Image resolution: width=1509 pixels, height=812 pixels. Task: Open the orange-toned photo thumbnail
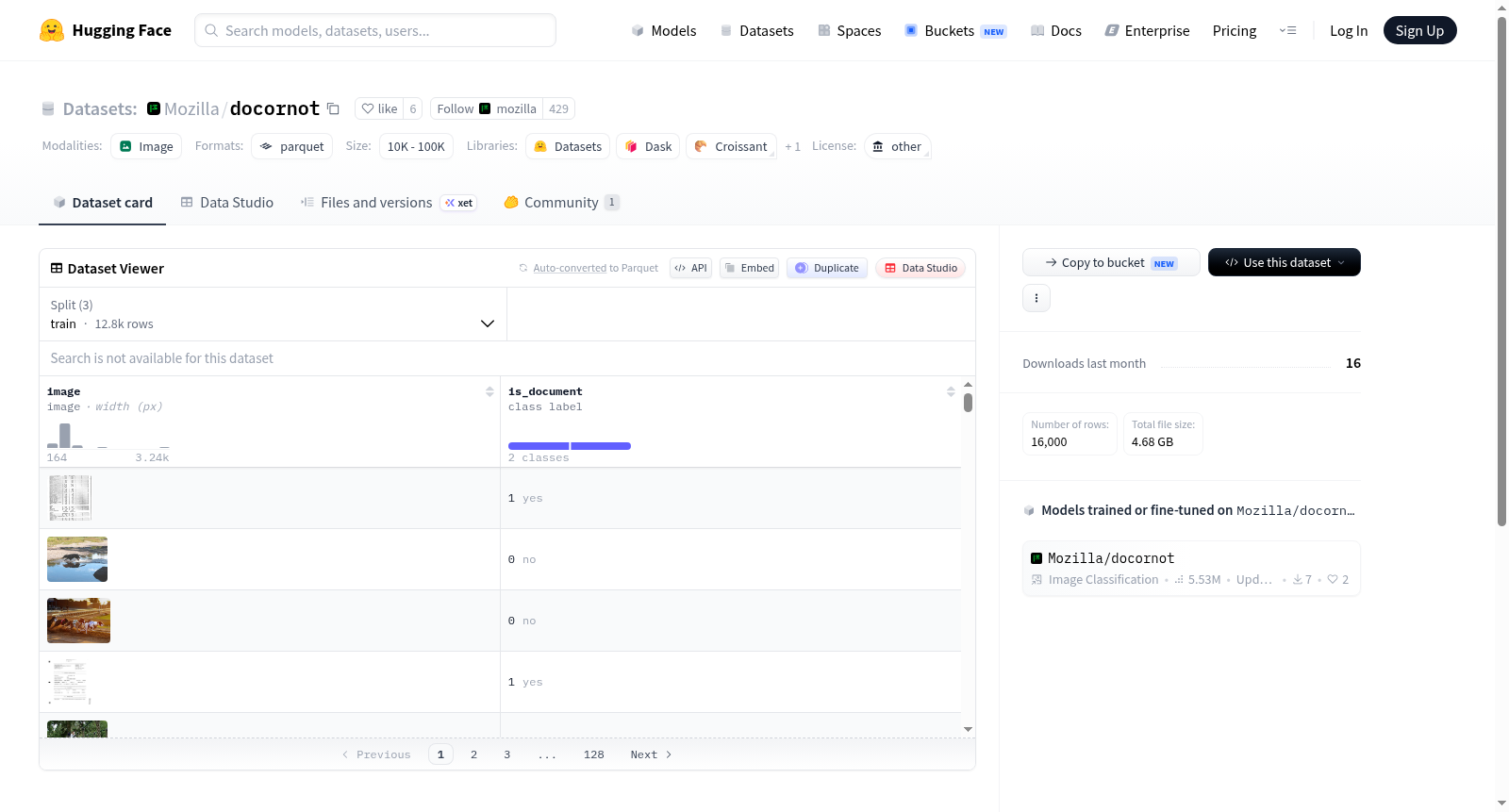click(x=78, y=621)
